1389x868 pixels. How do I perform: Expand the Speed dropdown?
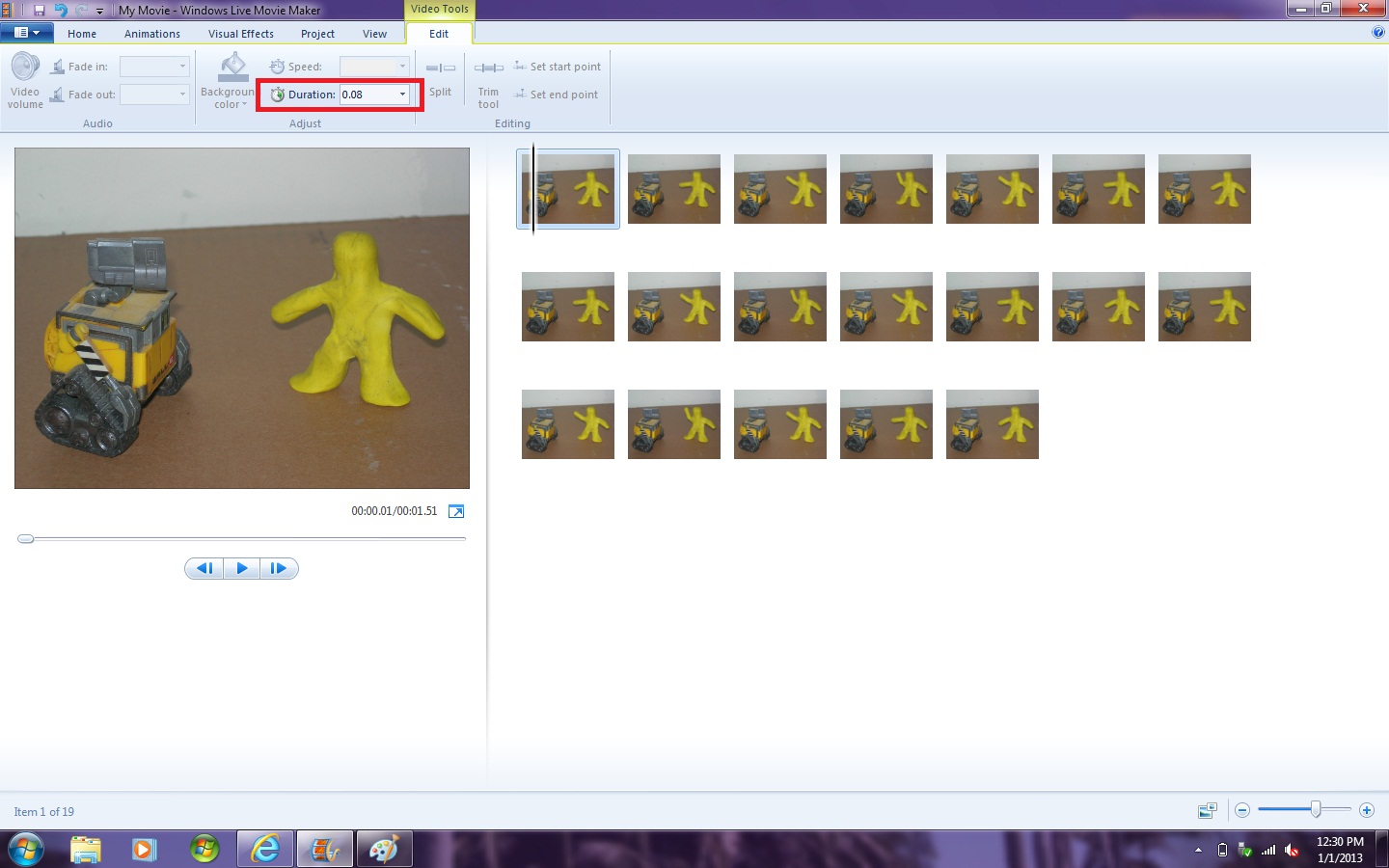(x=402, y=67)
